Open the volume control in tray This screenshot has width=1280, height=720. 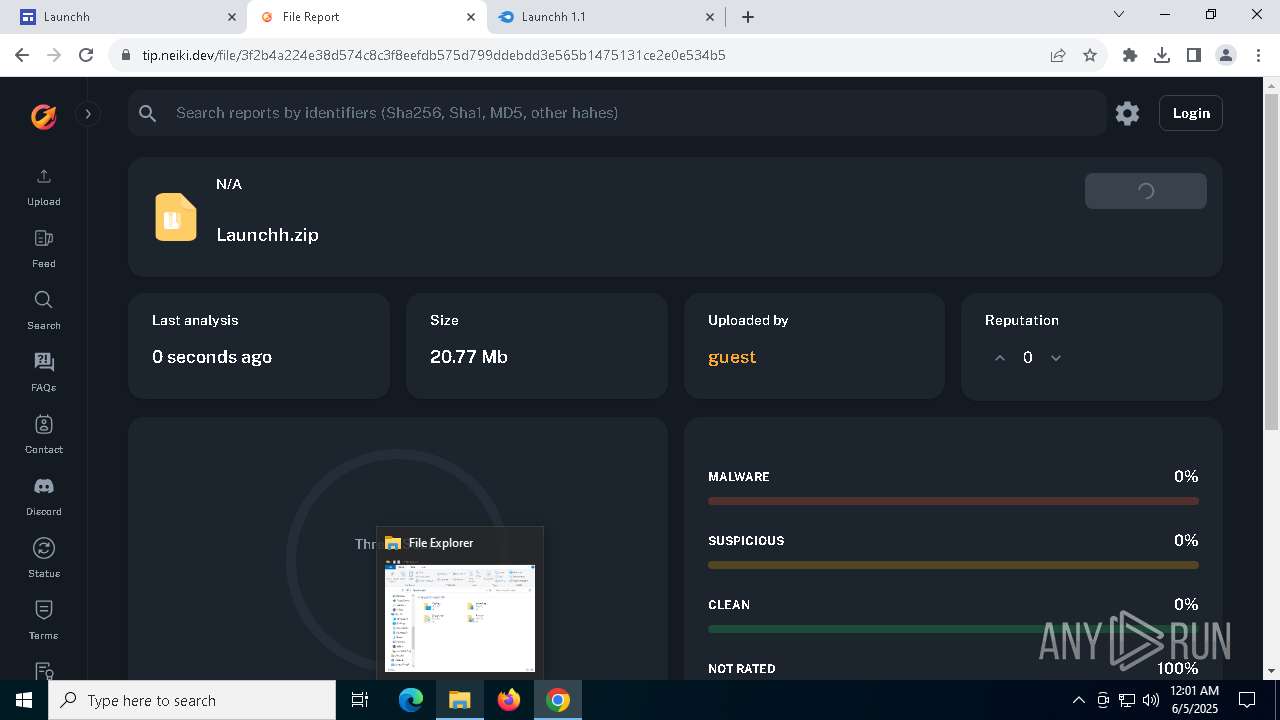click(1150, 700)
